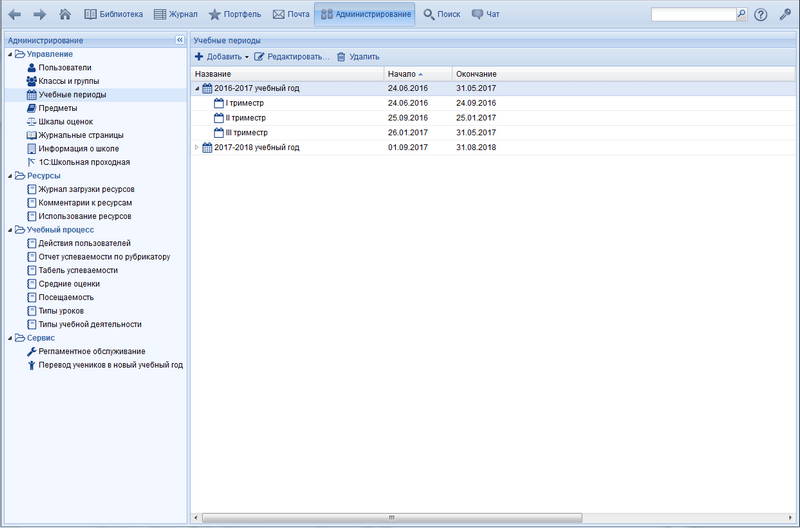The width and height of the screenshot is (800, 528).
Task: Collapse the Администрирование side panel
Action: [179, 40]
